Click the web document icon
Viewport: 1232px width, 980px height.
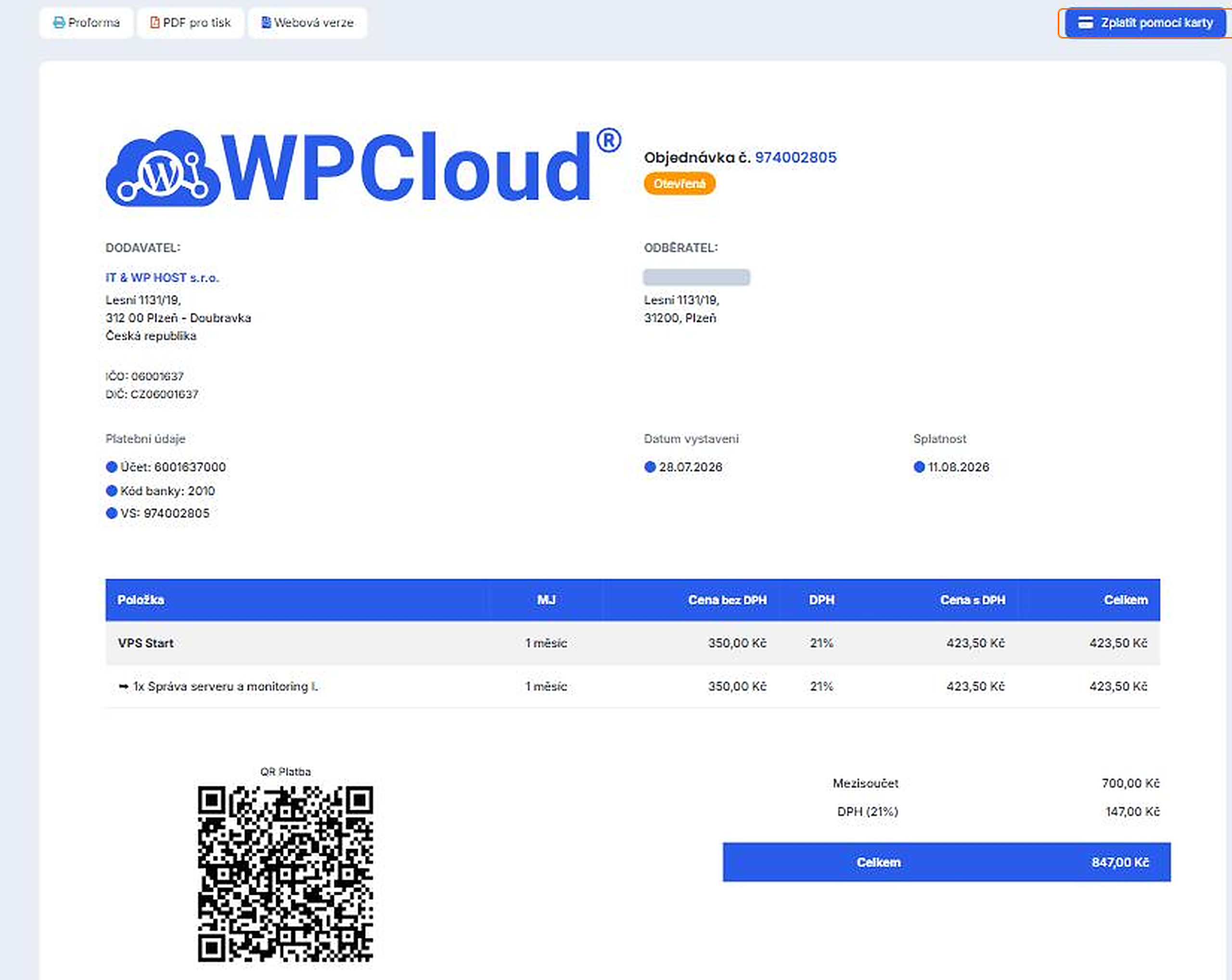point(266,23)
